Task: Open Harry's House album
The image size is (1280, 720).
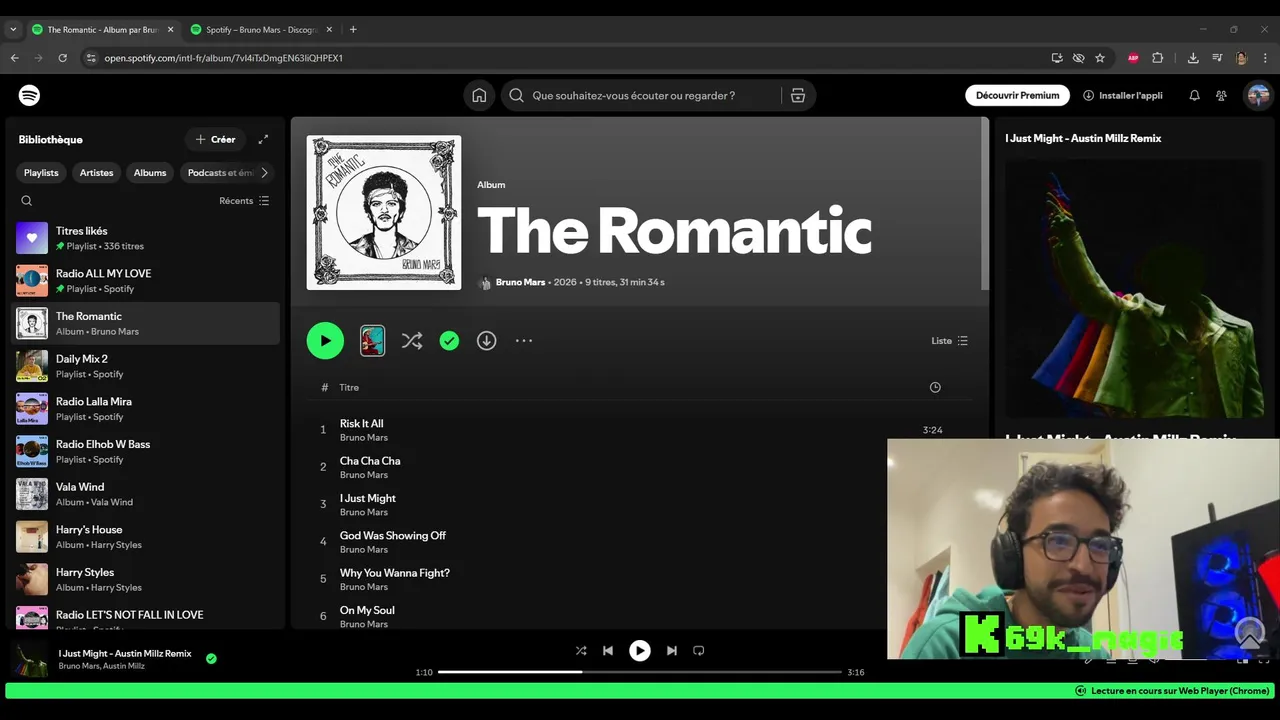Action: pos(146,537)
